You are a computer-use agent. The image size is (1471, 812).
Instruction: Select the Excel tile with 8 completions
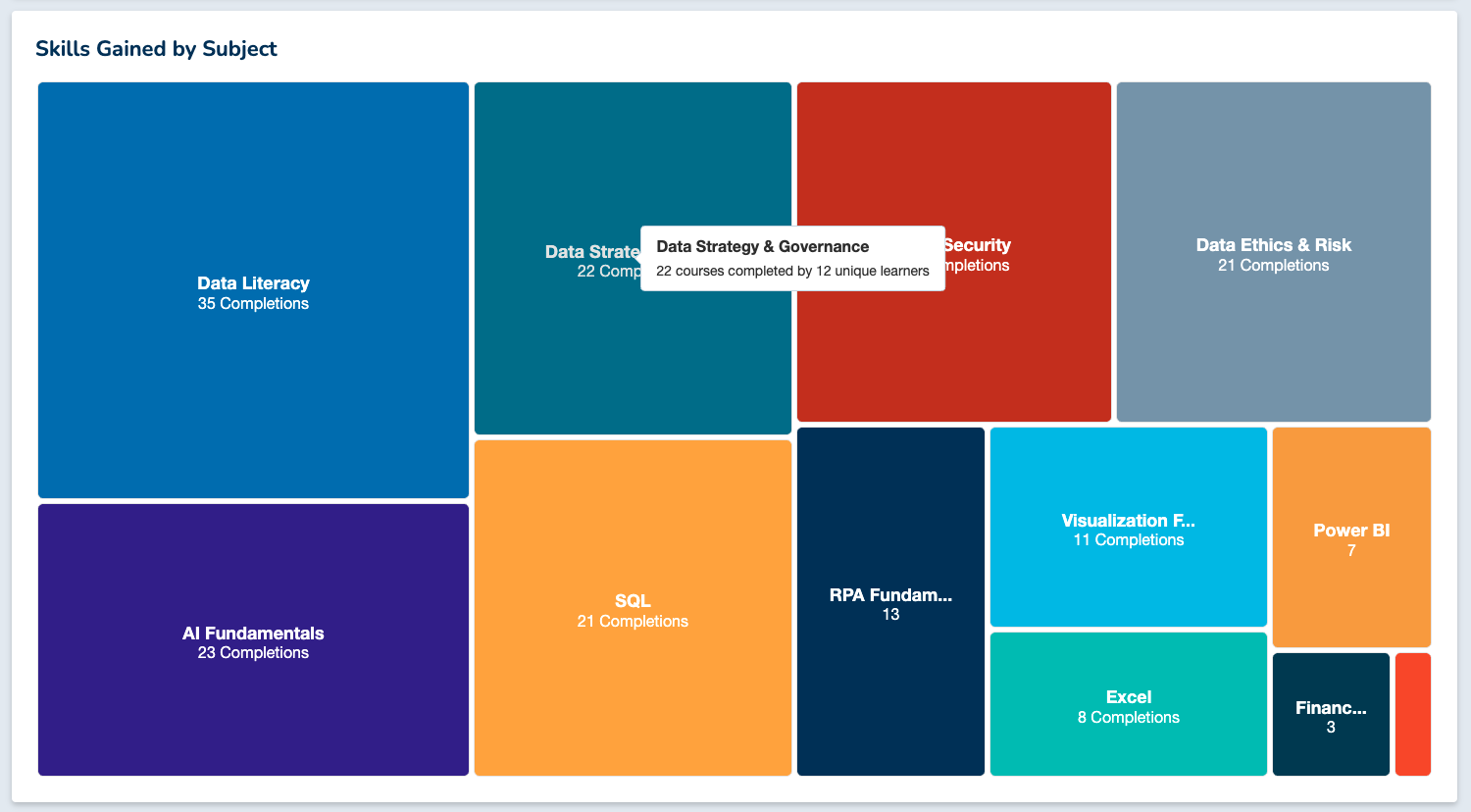click(x=1129, y=704)
